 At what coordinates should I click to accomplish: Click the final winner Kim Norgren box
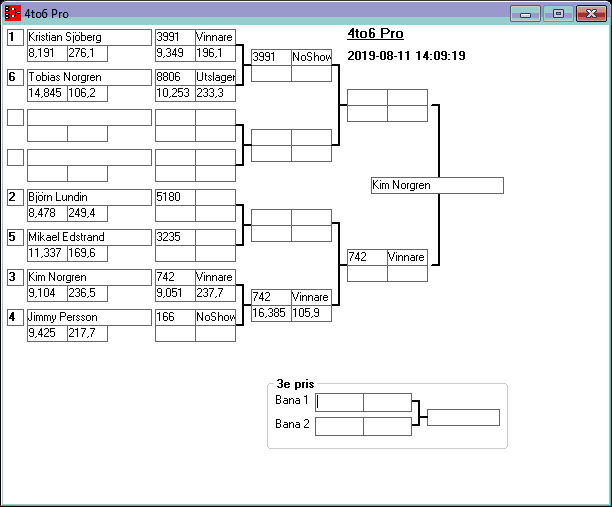tap(436, 186)
